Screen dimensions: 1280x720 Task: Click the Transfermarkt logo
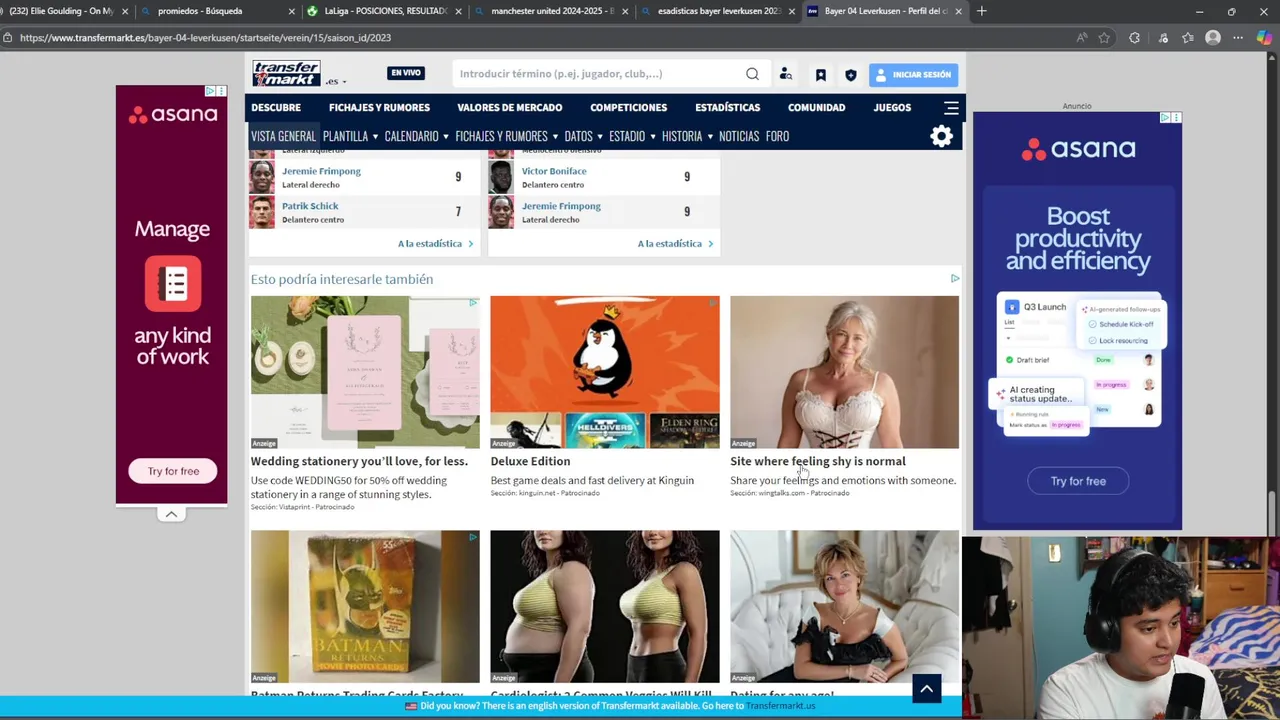[286, 74]
